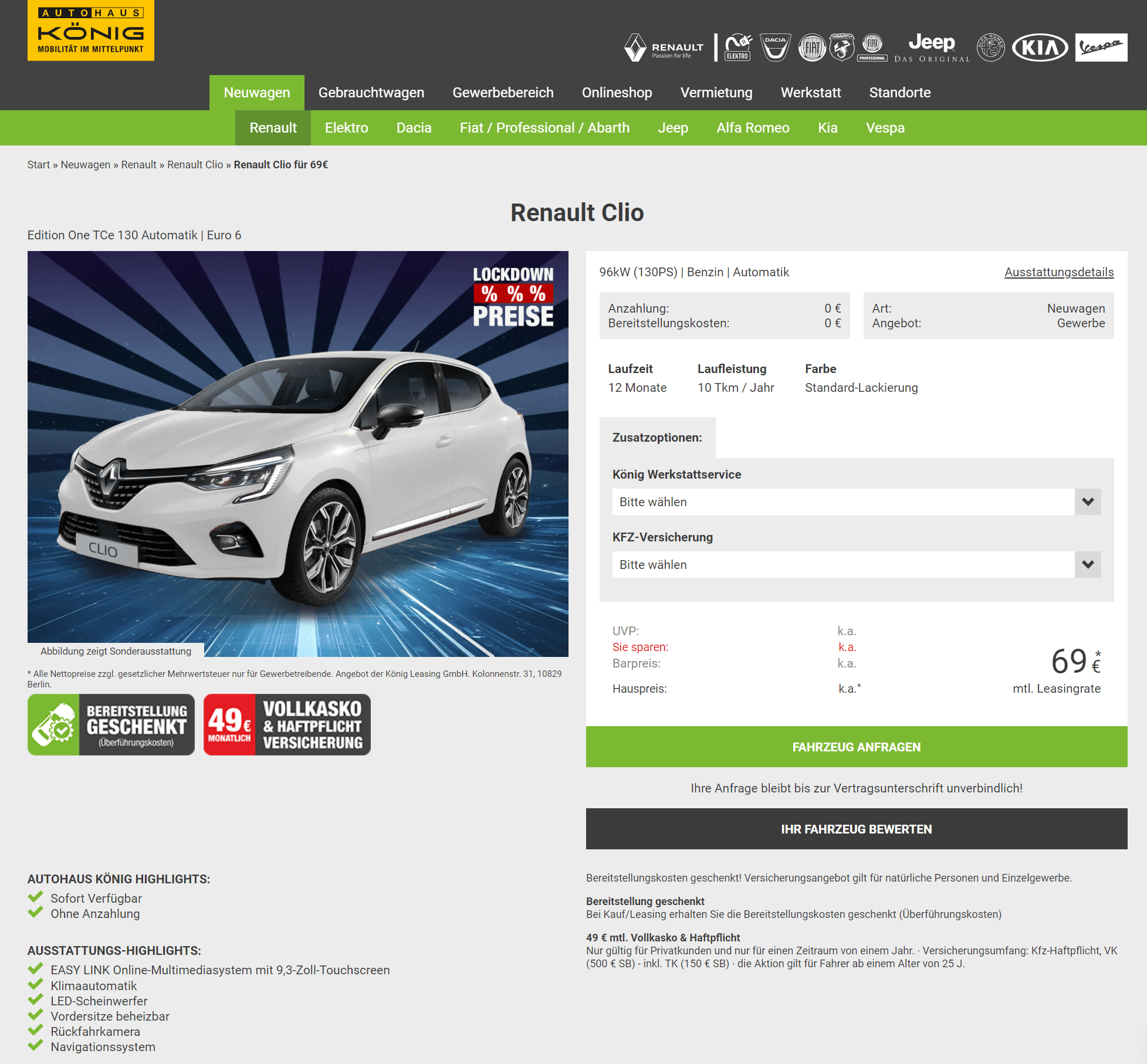Open the Fiat Professional logo
1147x1064 pixels.
point(872,48)
